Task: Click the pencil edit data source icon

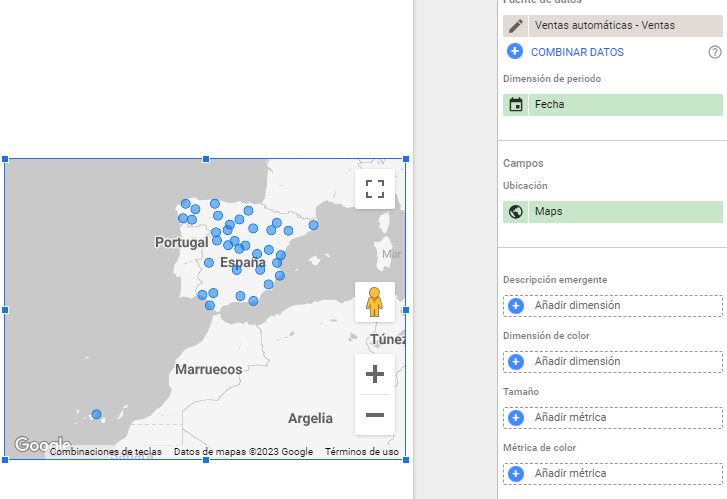Action: tap(516, 26)
